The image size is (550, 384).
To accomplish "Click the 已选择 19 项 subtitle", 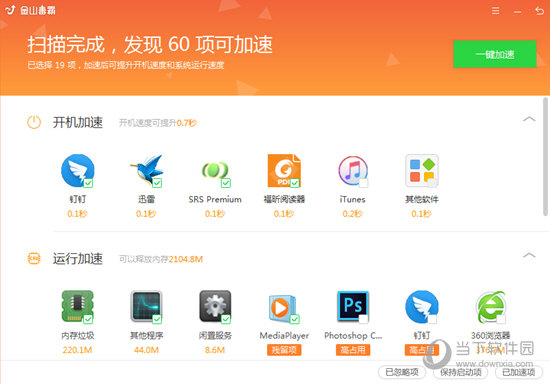I will tap(126, 65).
